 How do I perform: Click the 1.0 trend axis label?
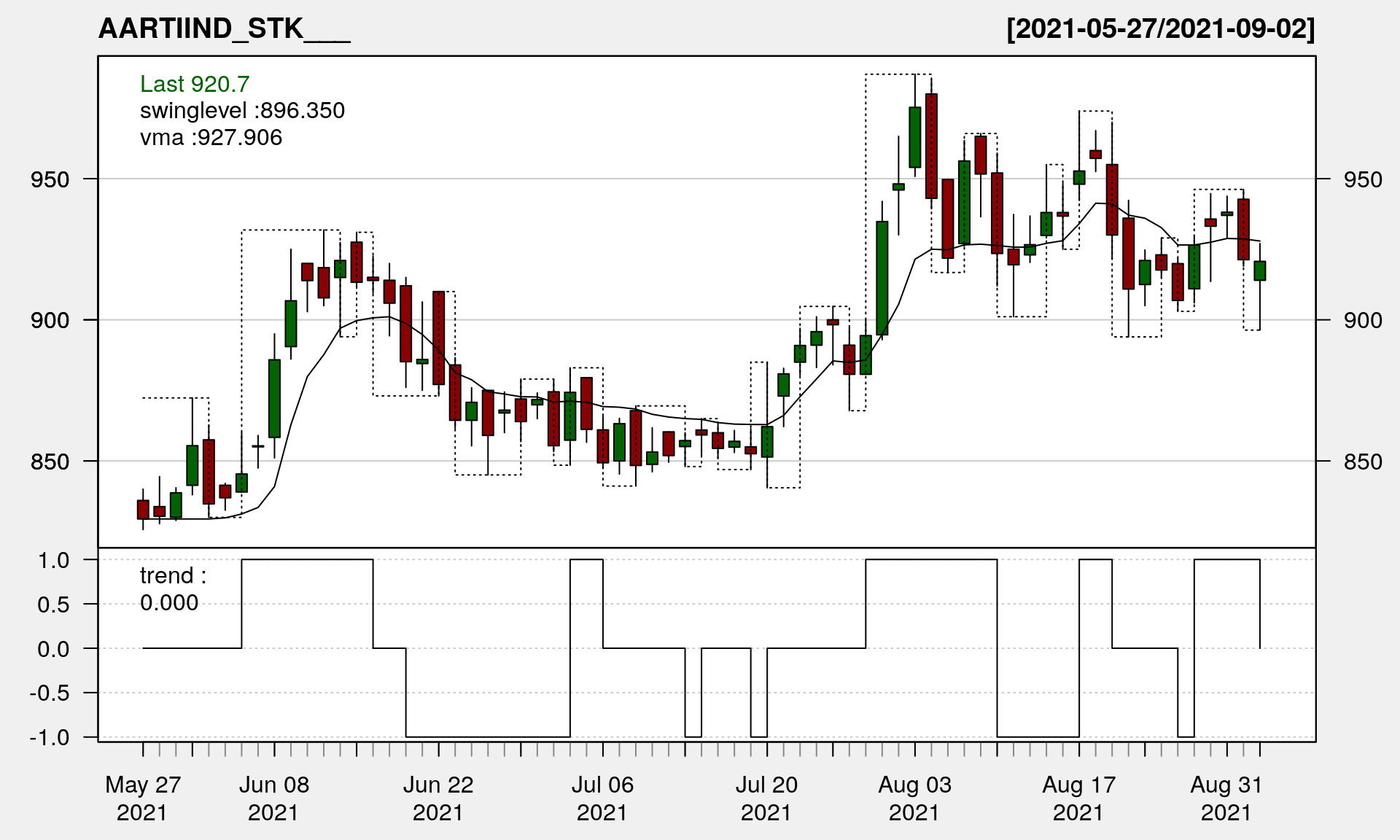tap(54, 560)
